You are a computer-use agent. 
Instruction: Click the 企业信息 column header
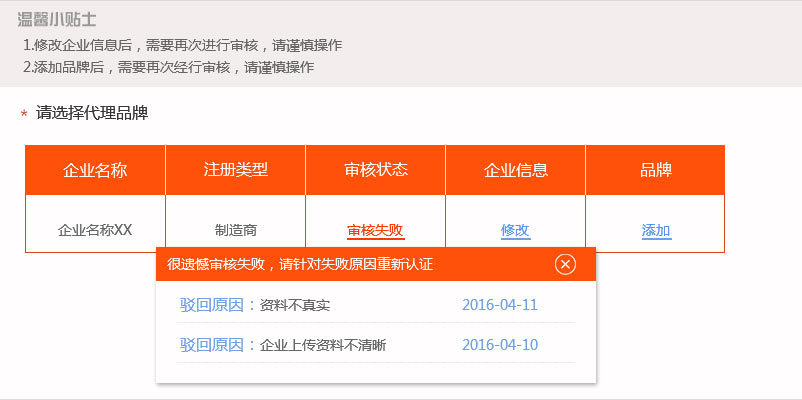coord(515,170)
